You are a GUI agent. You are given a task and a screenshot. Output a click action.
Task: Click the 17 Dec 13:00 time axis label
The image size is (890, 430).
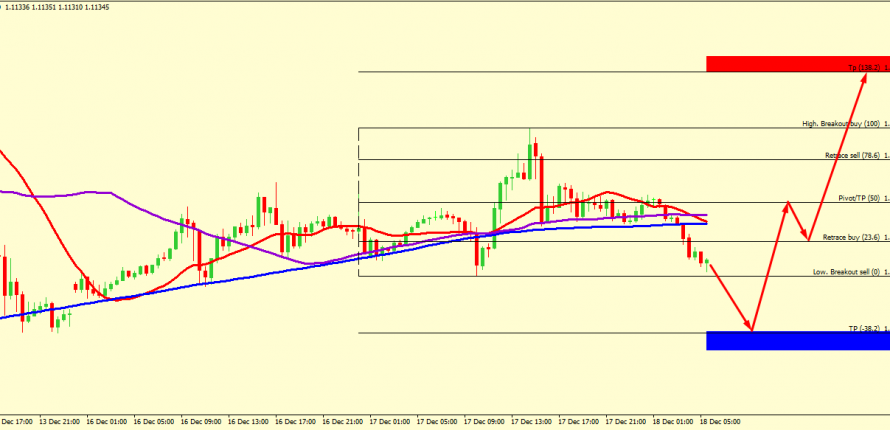tap(533, 422)
